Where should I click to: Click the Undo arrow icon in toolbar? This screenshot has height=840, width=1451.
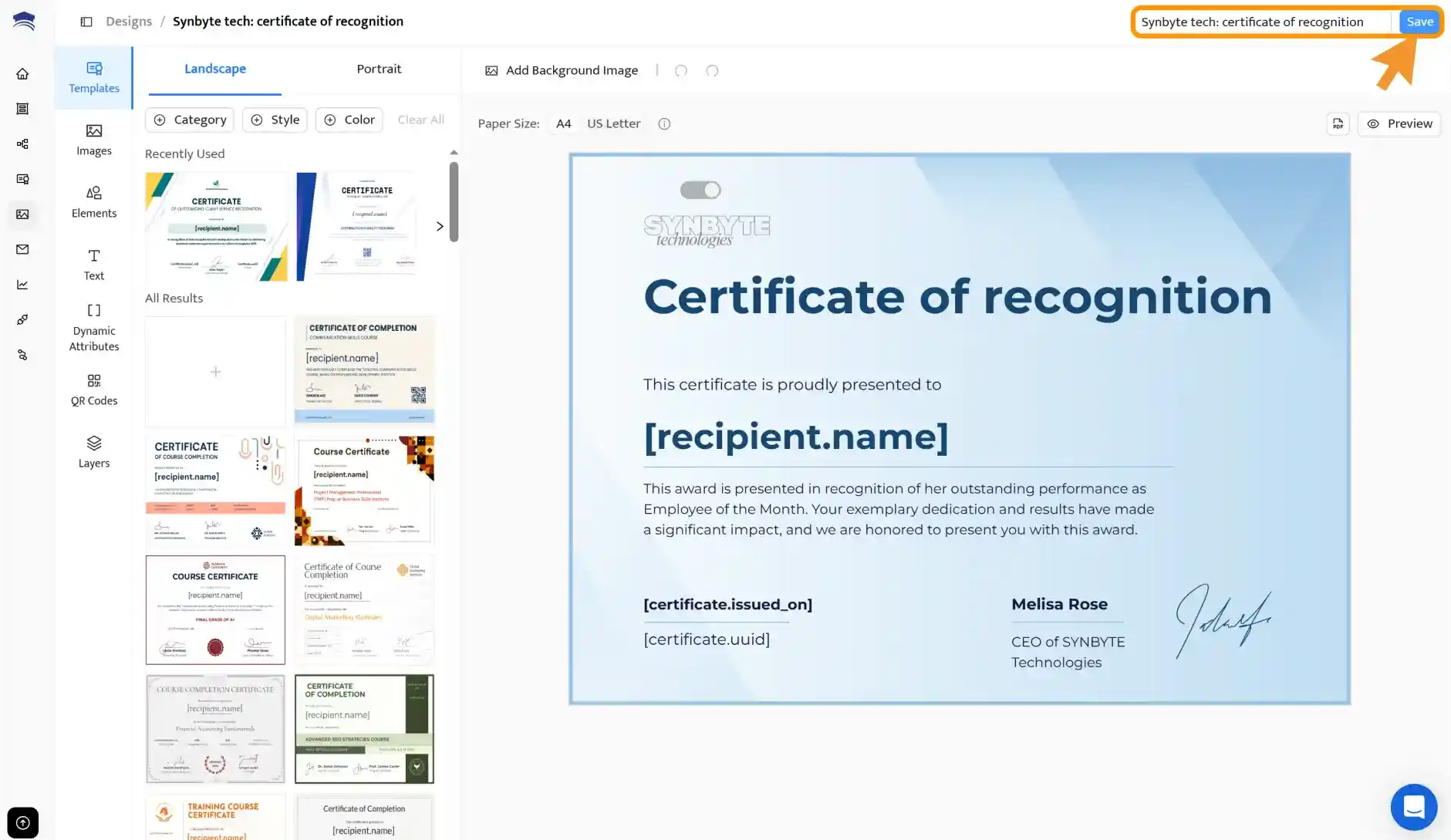(681, 70)
